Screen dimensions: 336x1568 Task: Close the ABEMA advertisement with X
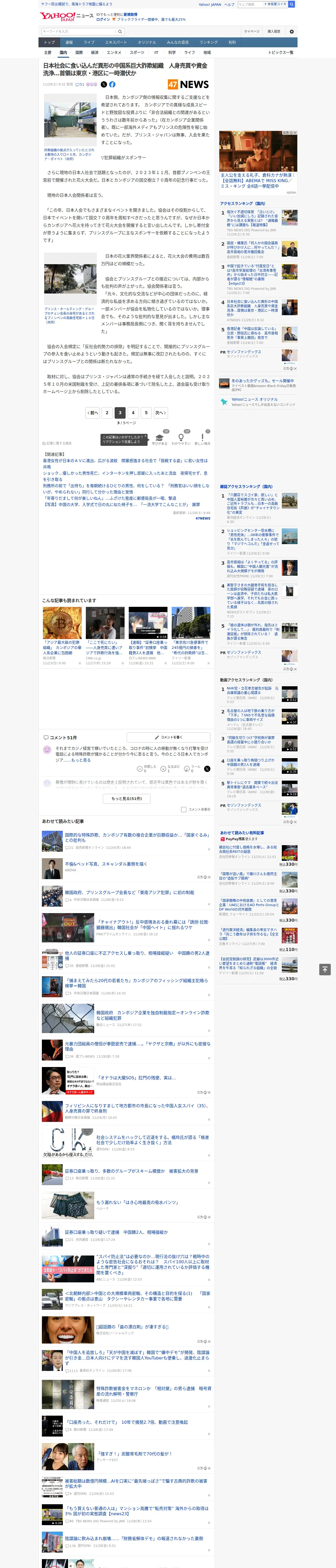point(295,133)
